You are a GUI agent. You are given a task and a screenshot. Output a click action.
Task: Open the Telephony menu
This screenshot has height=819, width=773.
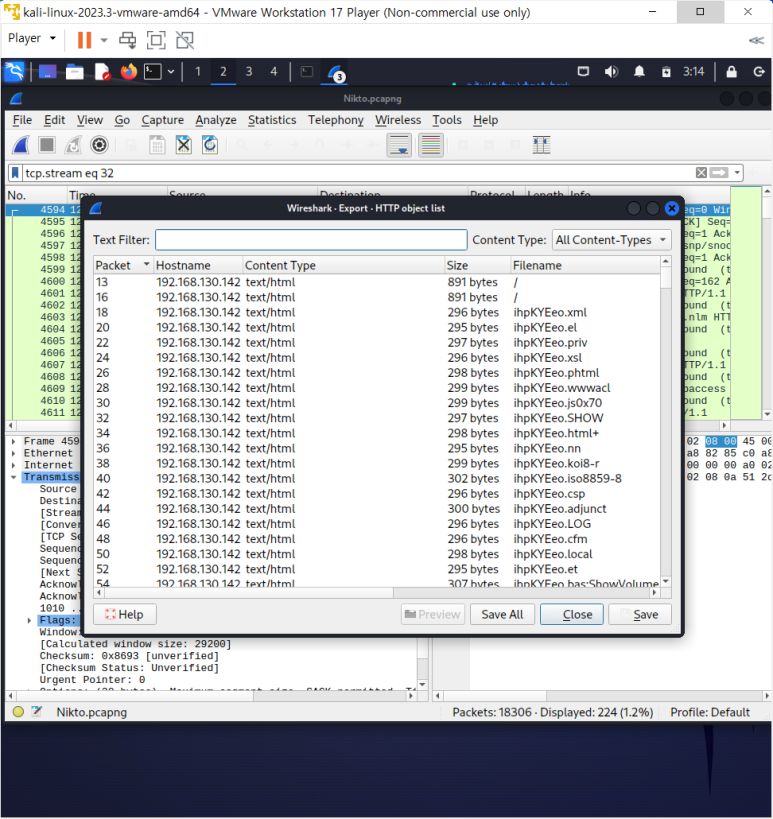click(335, 120)
